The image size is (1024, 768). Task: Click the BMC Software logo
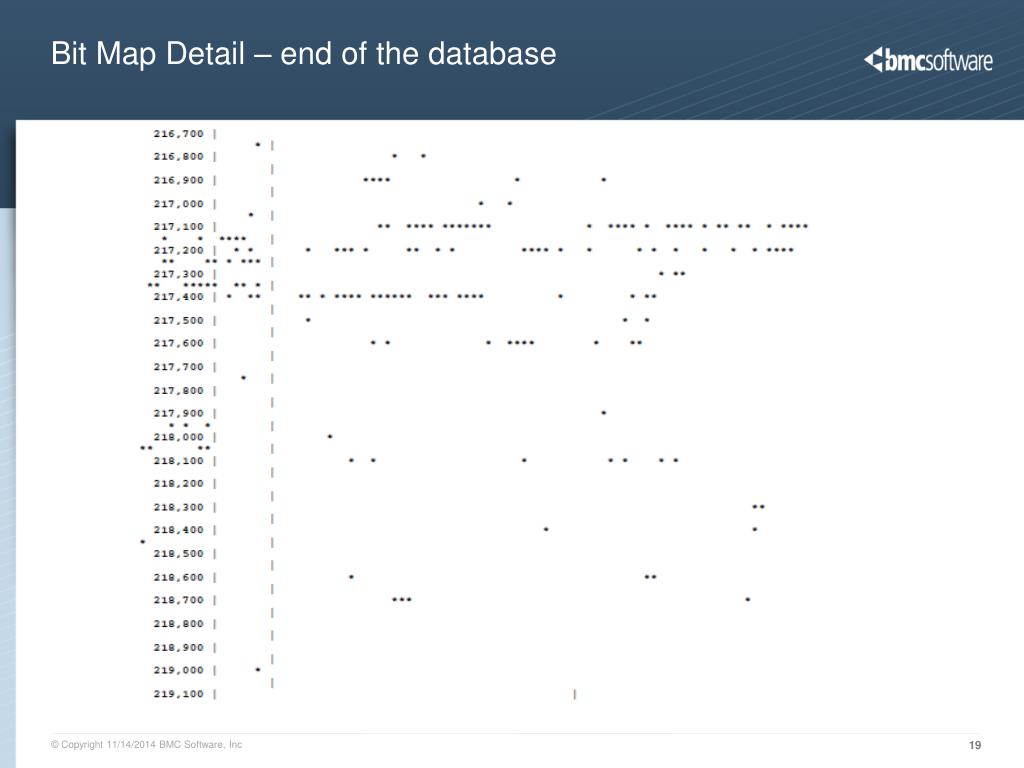pyautogui.click(x=928, y=61)
